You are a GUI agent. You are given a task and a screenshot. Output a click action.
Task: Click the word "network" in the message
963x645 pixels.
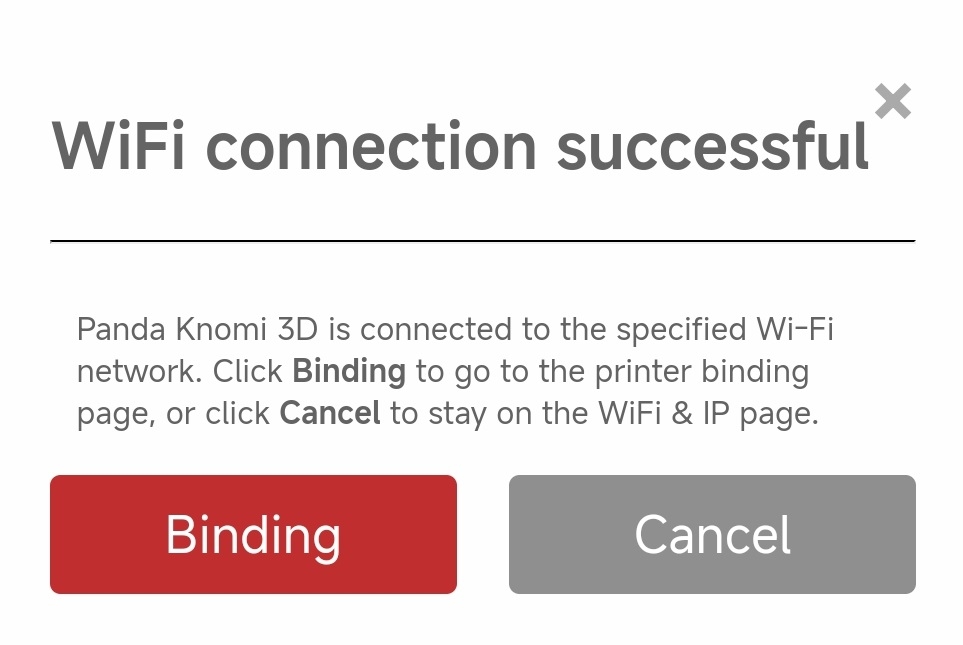[140, 372]
